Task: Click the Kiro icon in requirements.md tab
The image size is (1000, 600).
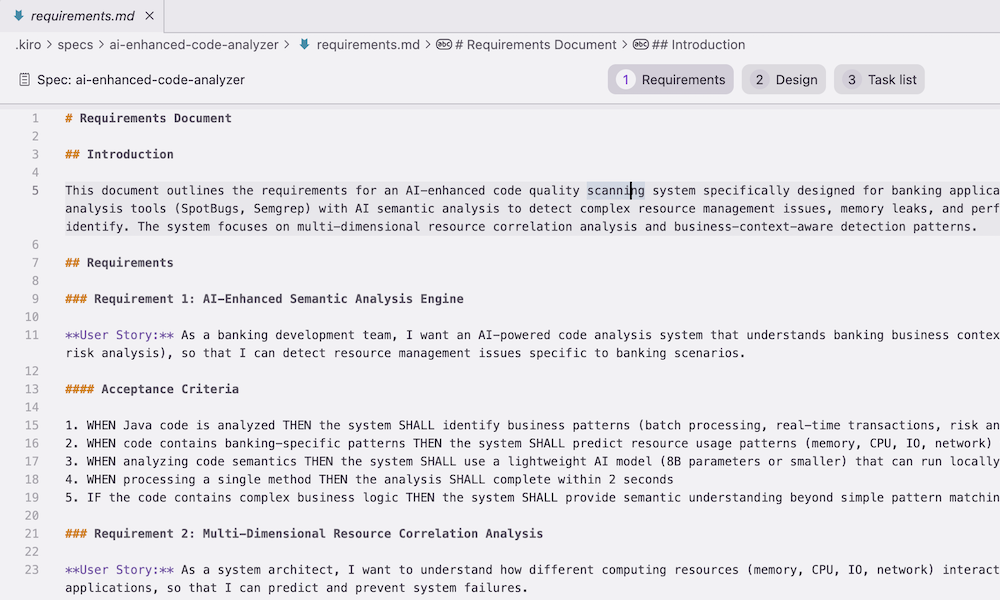Action: pos(18,15)
